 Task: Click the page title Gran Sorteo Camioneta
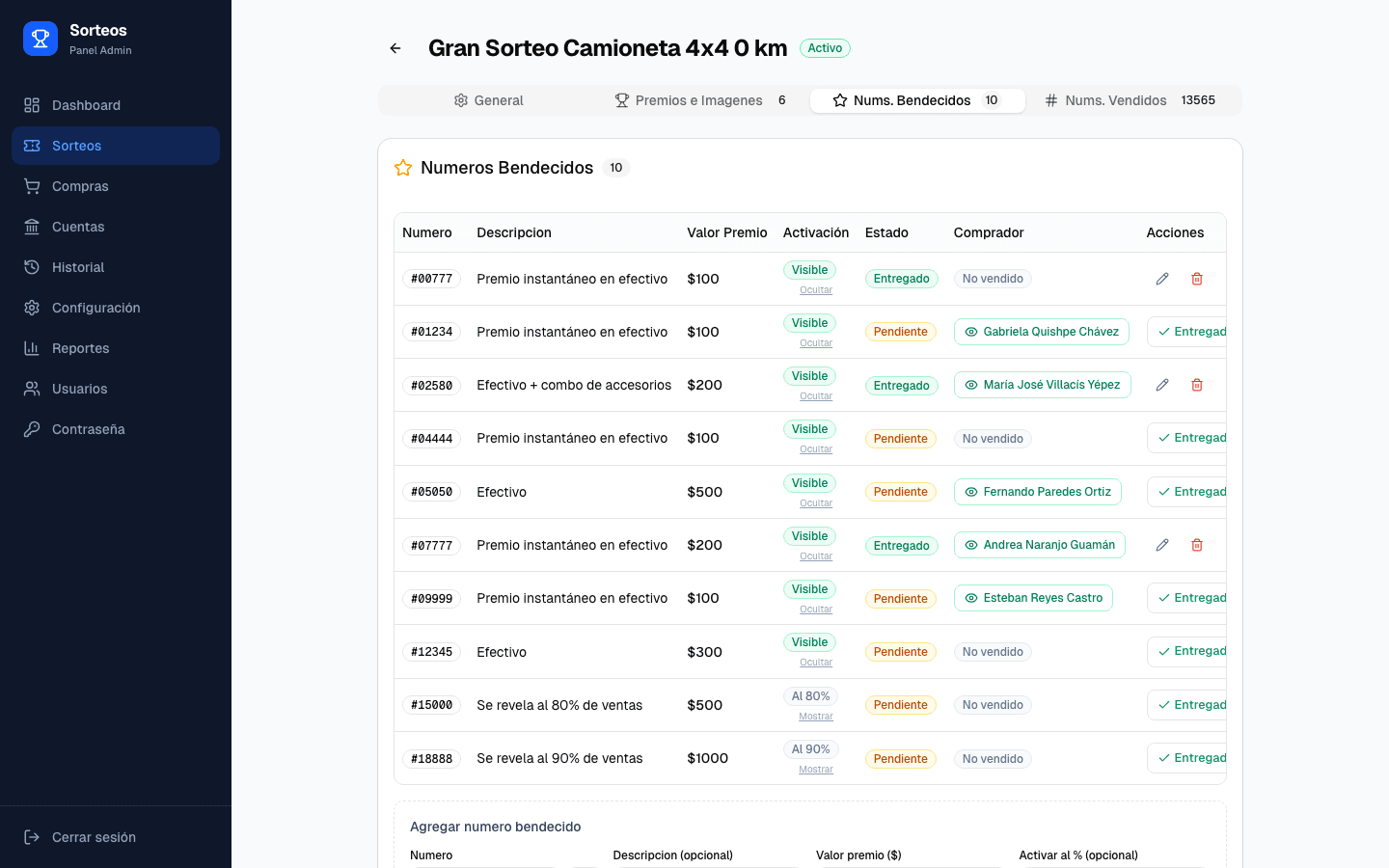(x=608, y=48)
